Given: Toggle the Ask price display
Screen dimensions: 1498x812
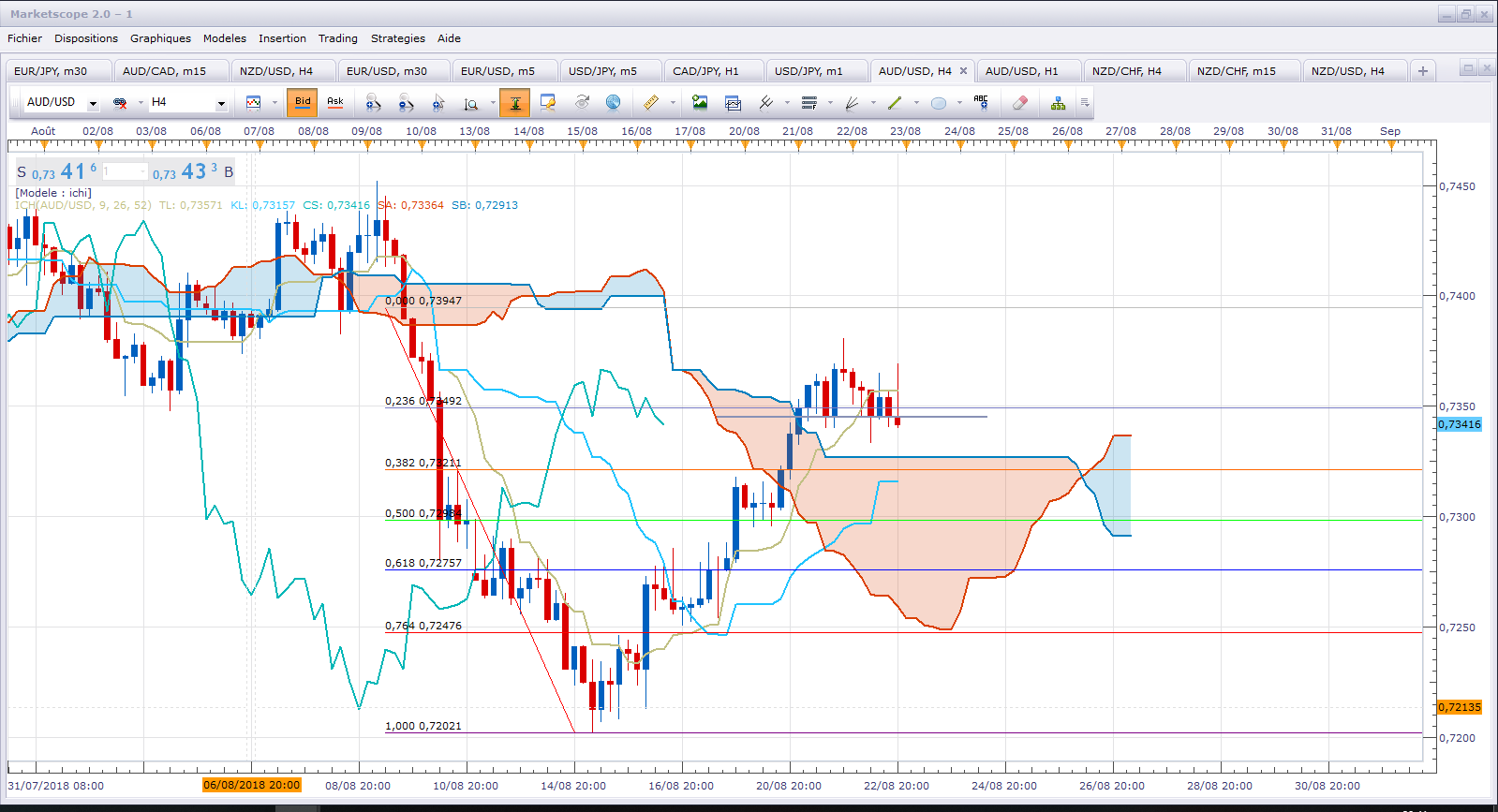Looking at the screenshot, I should coord(335,102).
